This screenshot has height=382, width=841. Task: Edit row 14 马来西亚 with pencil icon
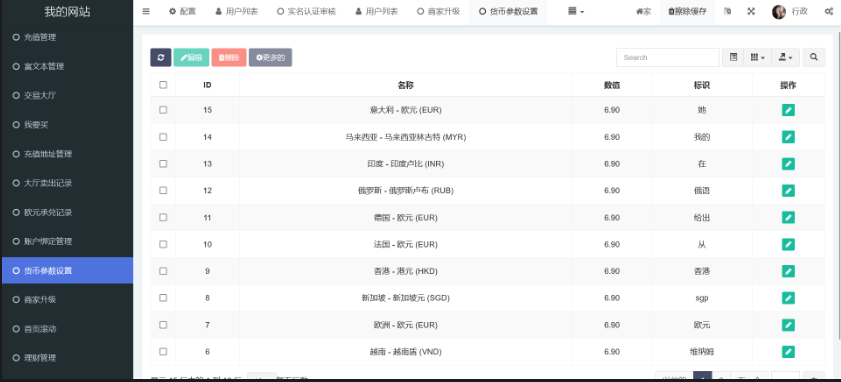(x=788, y=137)
